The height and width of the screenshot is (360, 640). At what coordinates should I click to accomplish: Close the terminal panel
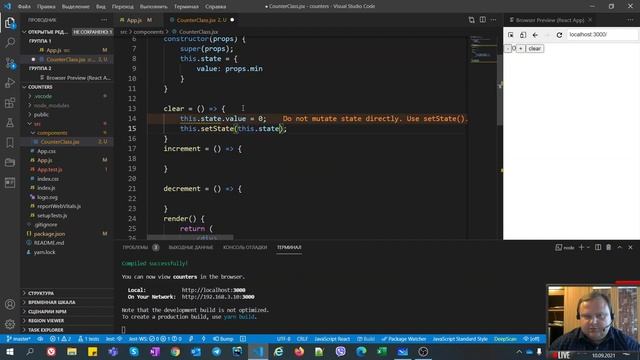[630, 247]
